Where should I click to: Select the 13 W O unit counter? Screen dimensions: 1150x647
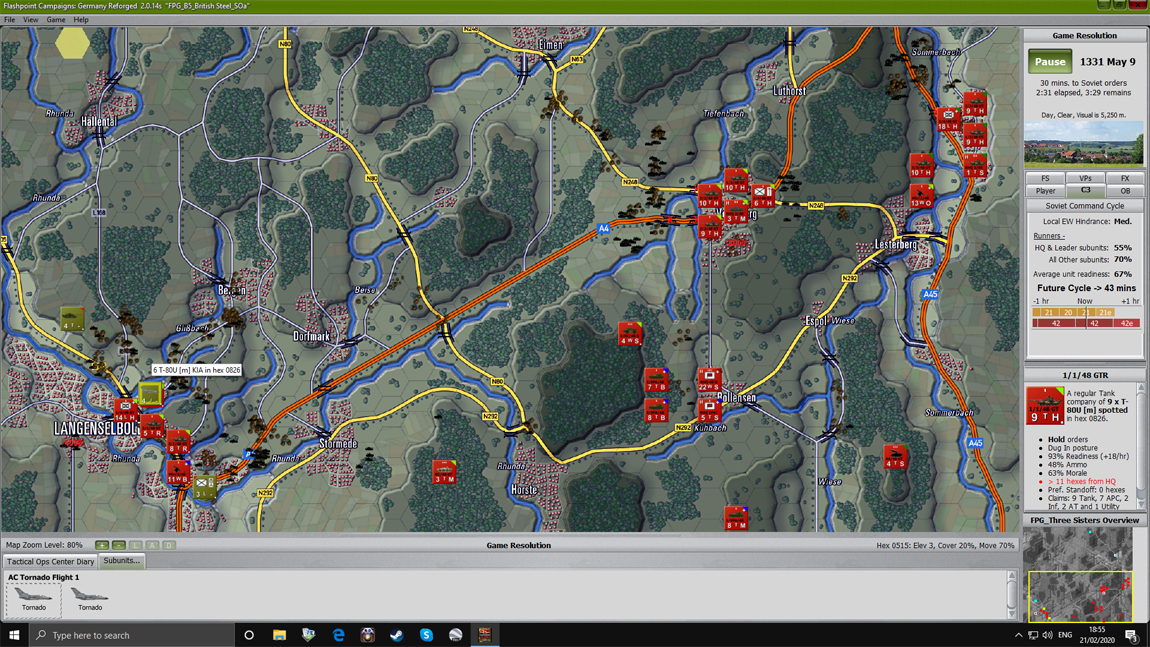coord(921,196)
